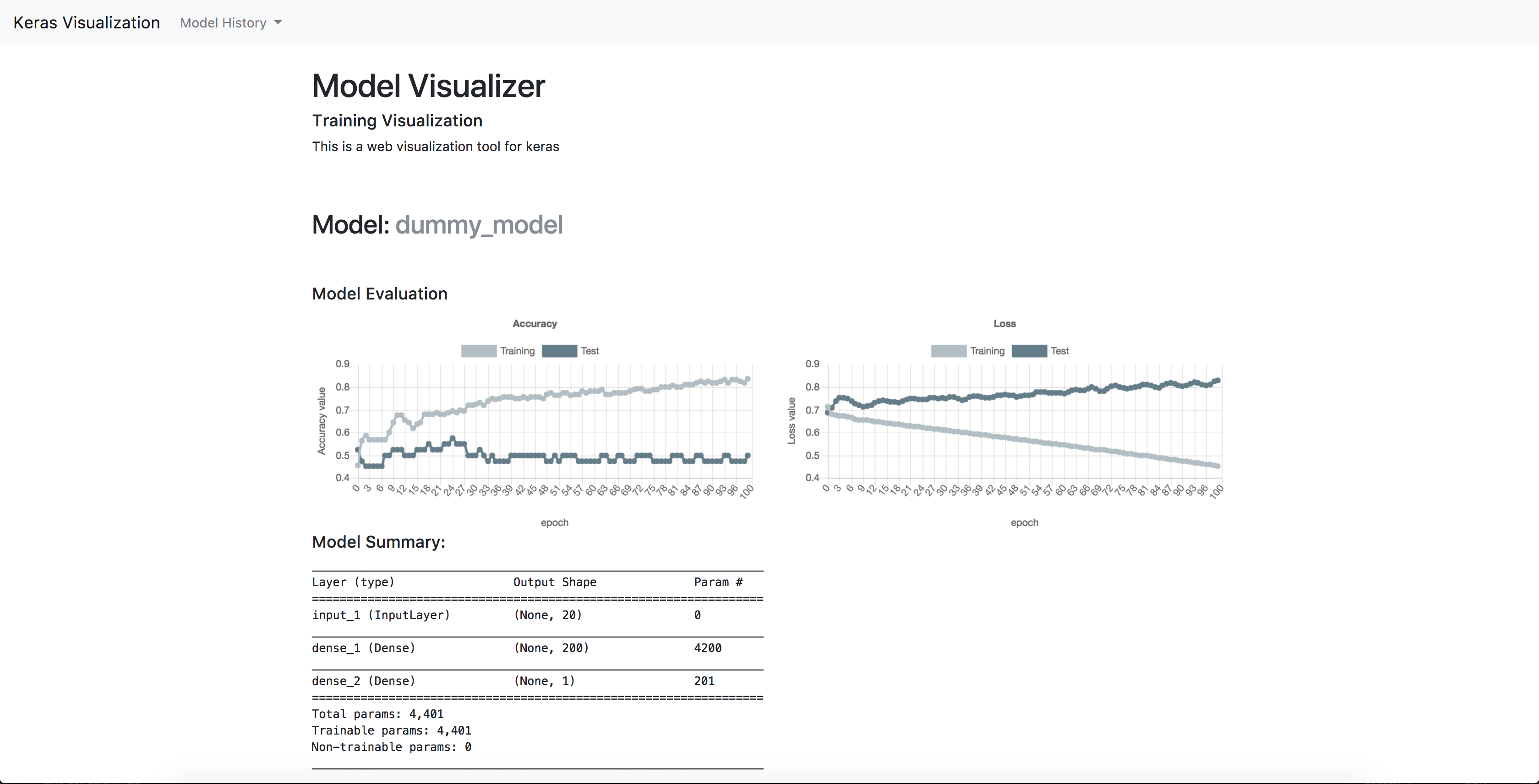Image resolution: width=1539 pixels, height=784 pixels.
Task: Click the Model Visualizer page heading
Action: pyautogui.click(x=428, y=86)
